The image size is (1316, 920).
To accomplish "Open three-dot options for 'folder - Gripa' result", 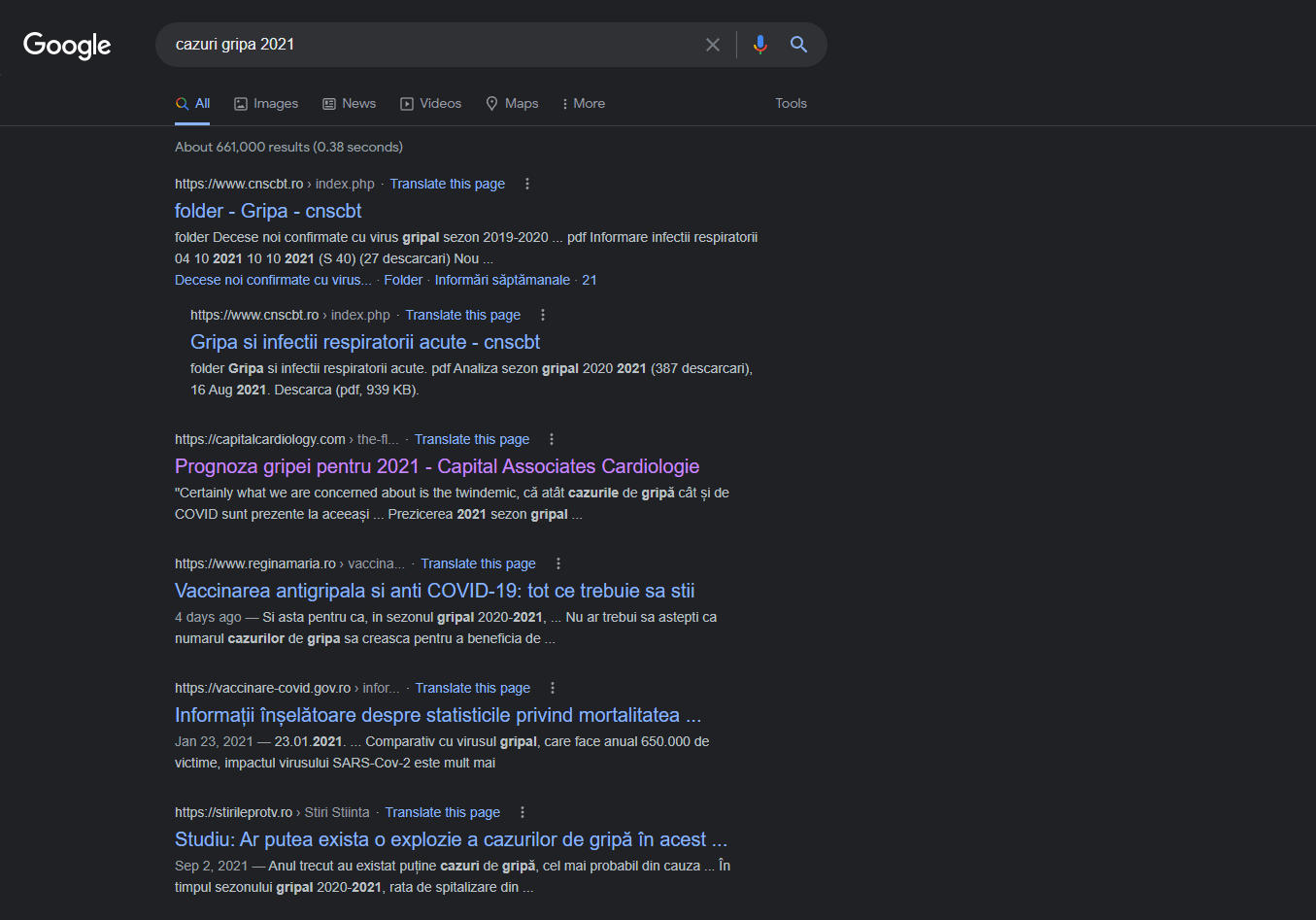I will coord(527,184).
